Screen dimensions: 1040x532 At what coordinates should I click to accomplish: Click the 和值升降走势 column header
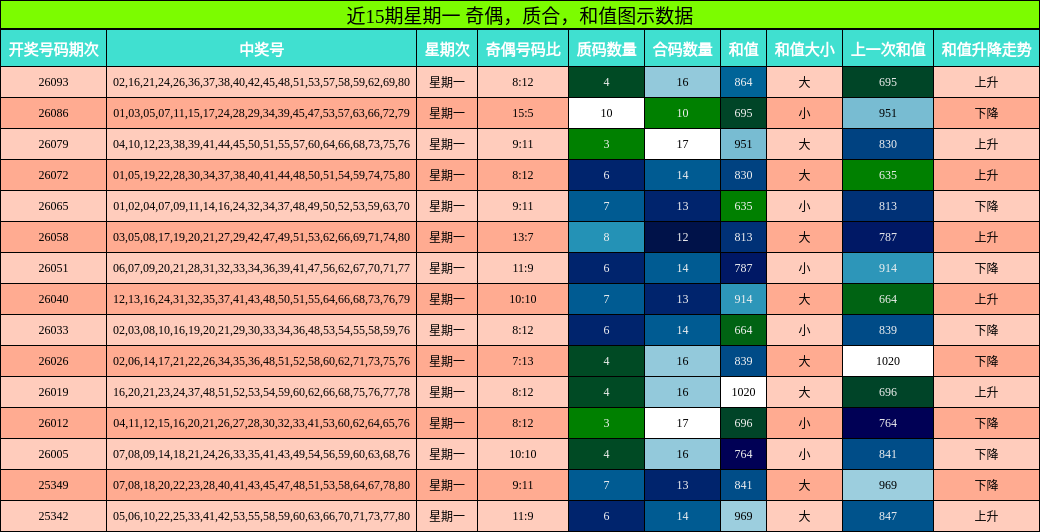[987, 48]
